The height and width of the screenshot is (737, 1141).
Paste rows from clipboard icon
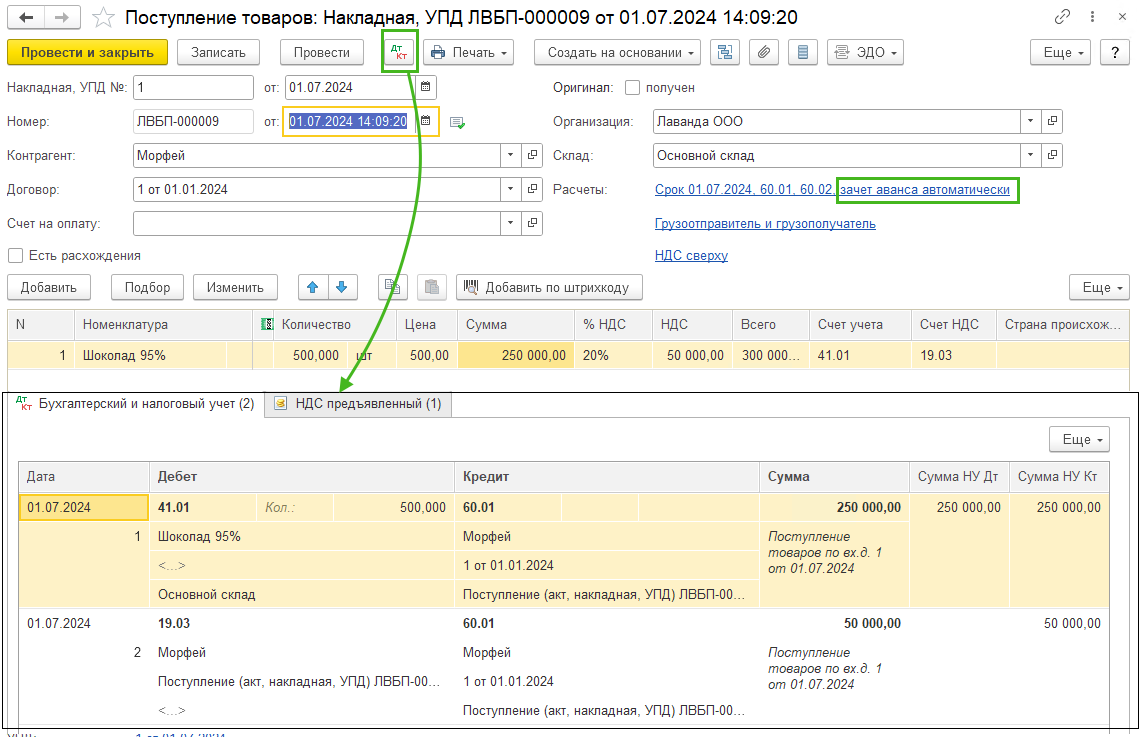432,287
